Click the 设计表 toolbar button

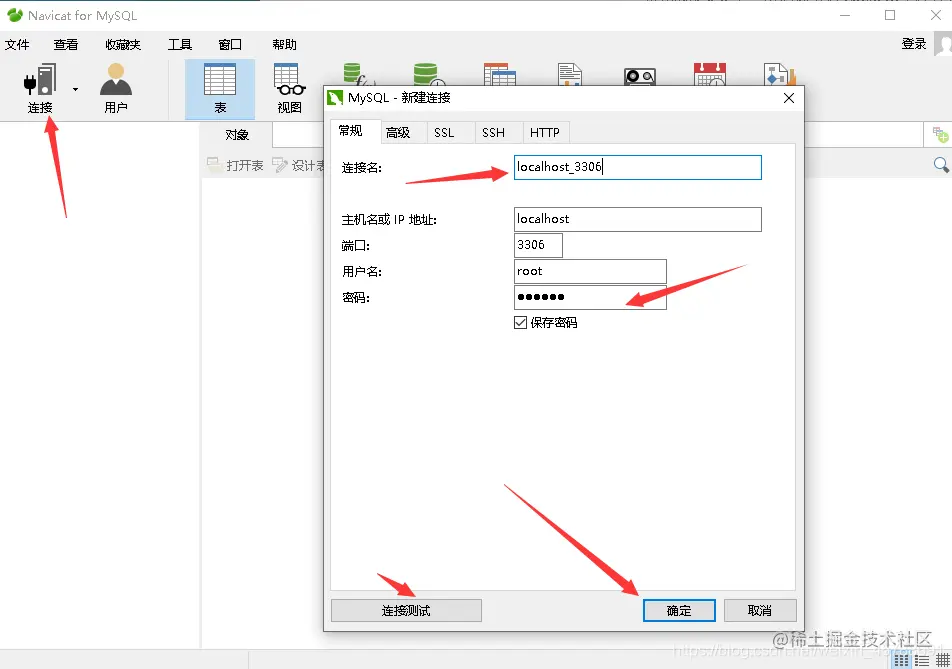pos(298,165)
